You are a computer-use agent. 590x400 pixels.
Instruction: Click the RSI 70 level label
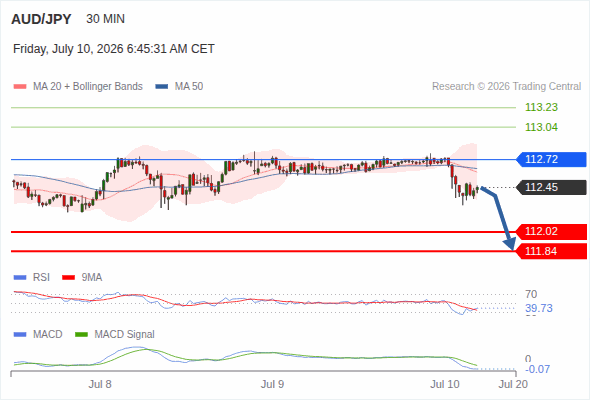tap(531, 294)
